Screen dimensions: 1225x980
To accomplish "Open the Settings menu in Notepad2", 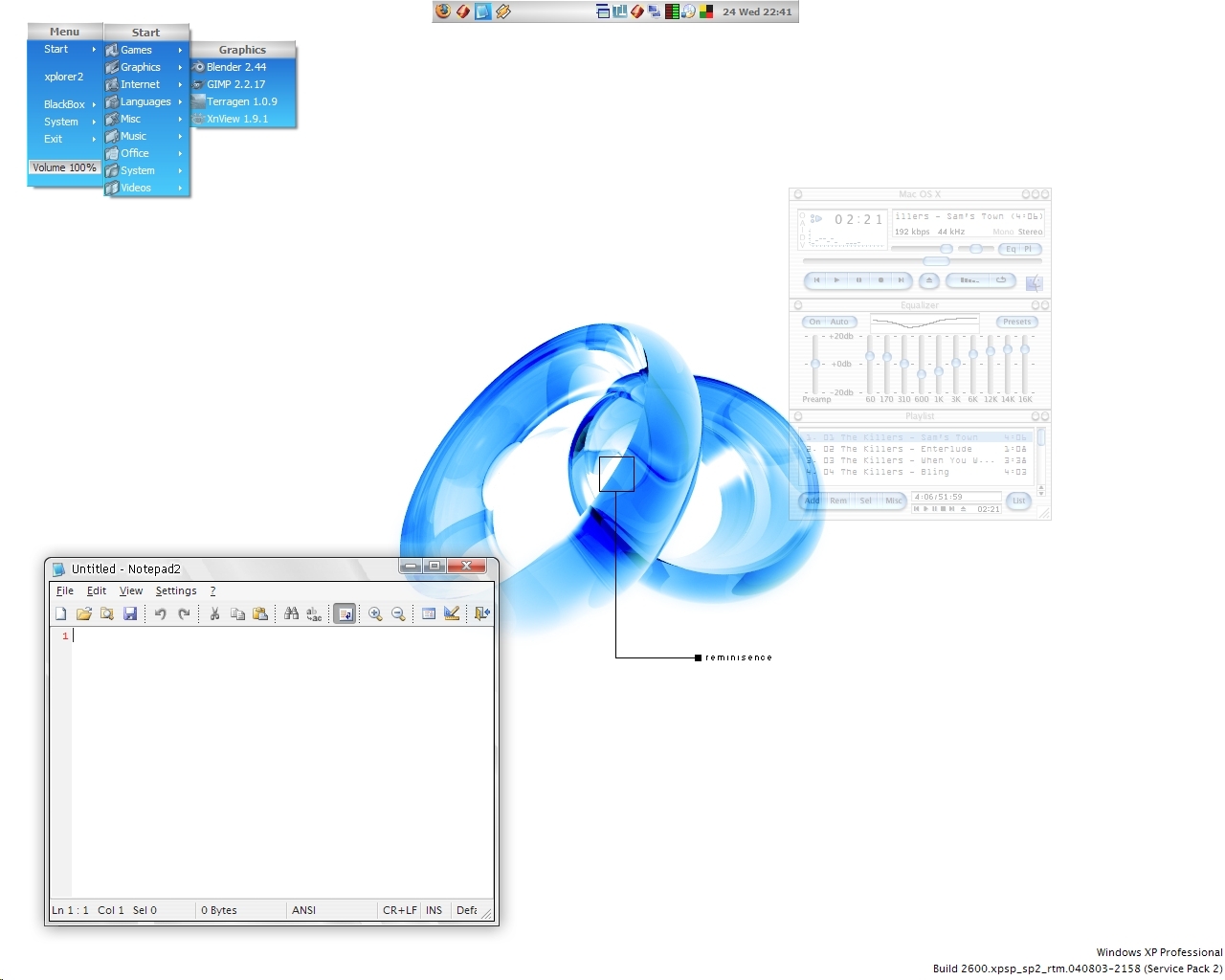I will [176, 591].
